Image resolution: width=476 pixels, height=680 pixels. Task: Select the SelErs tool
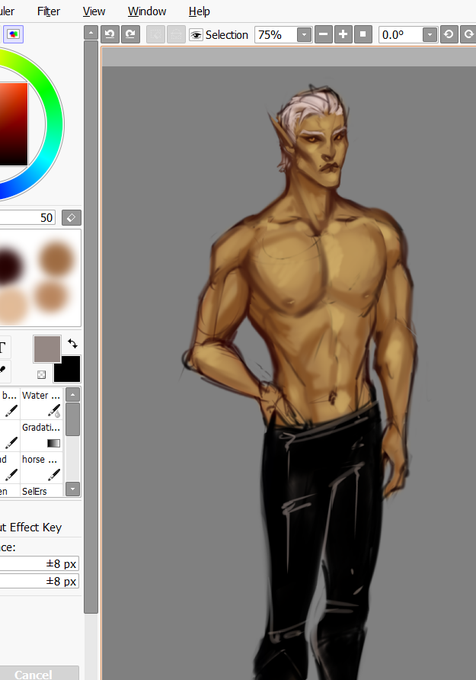[42, 490]
